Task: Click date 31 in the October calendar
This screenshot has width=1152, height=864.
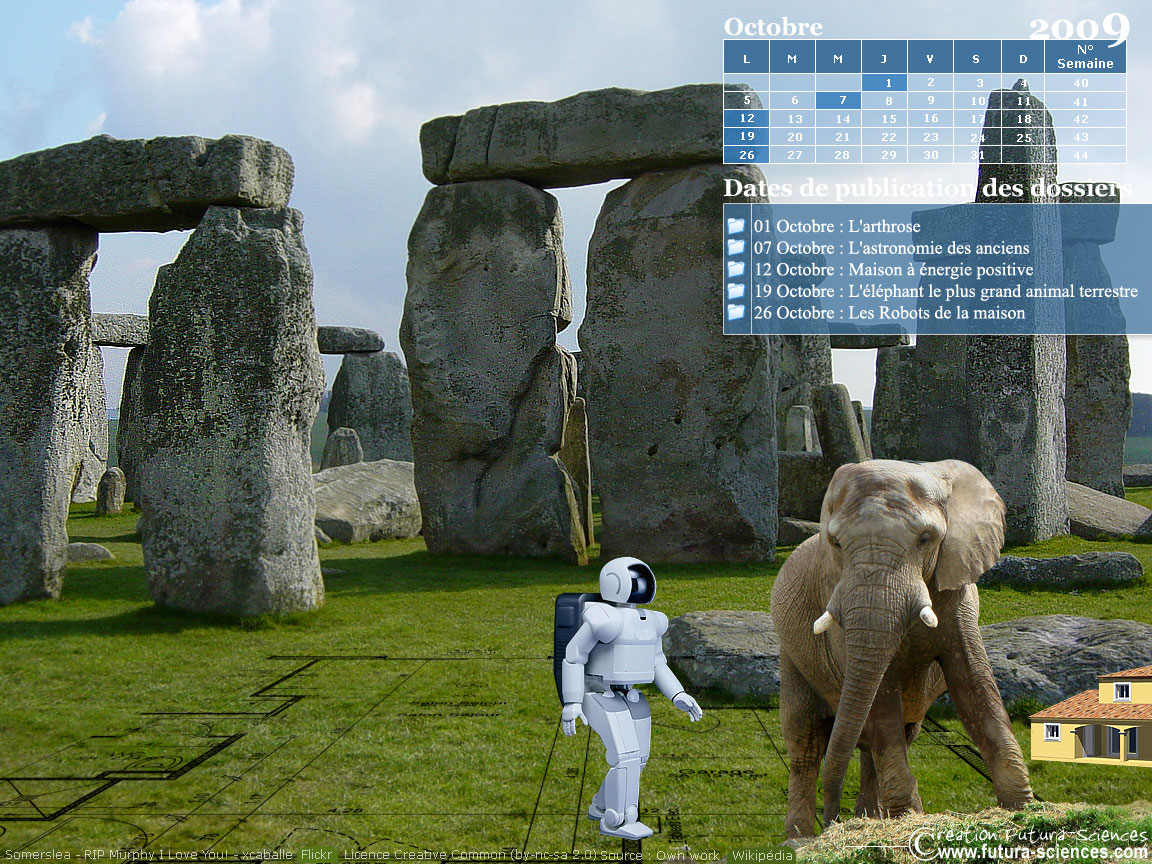Action: tap(977, 155)
